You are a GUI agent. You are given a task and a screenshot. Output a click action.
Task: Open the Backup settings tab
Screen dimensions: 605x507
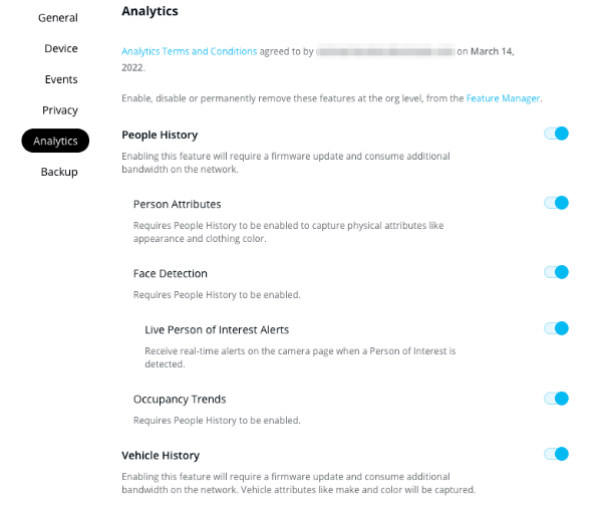(x=59, y=172)
